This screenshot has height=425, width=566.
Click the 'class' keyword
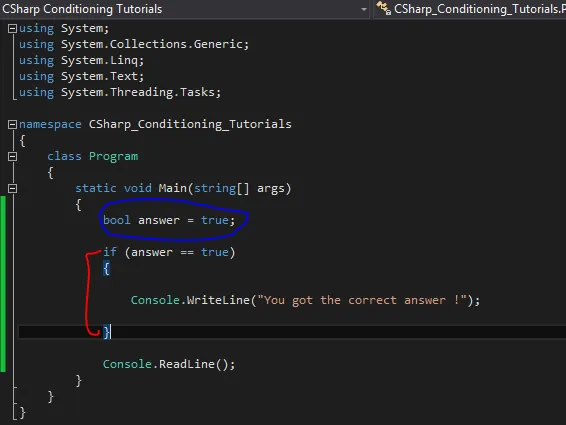pos(64,156)
